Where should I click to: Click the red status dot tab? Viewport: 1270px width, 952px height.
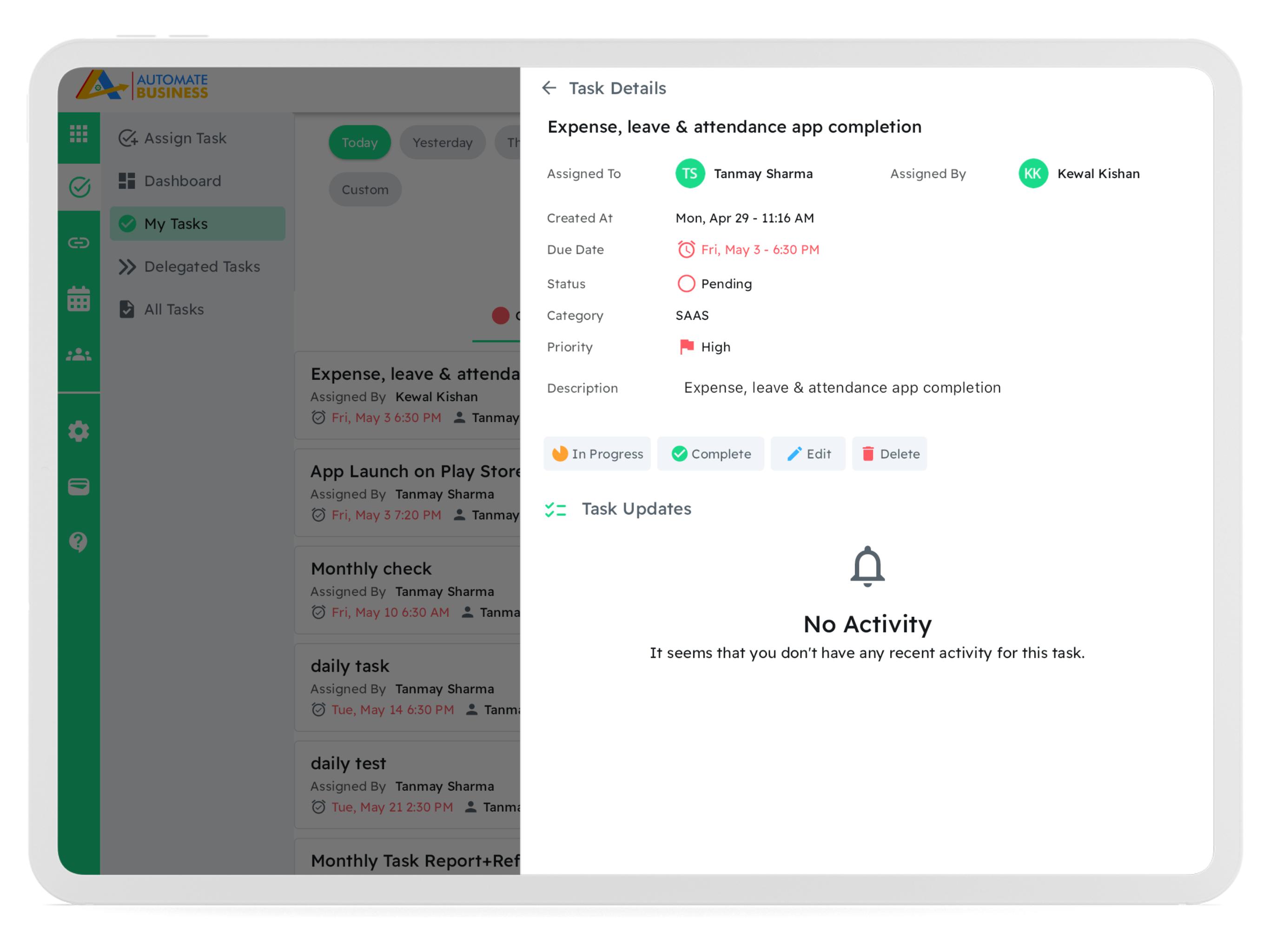pyautogui.click(x=500, y=315)
